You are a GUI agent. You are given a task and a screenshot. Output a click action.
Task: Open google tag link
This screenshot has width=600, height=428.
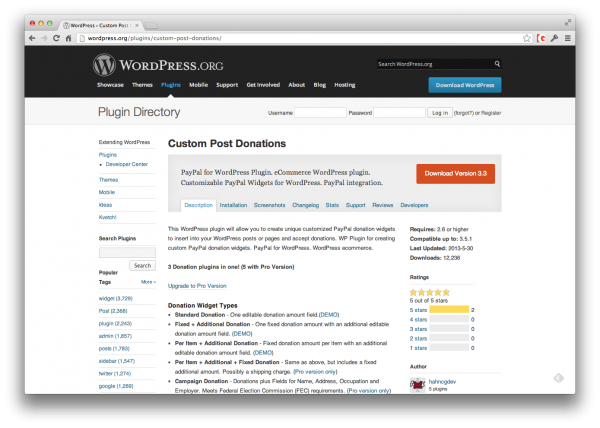[116, 386]
